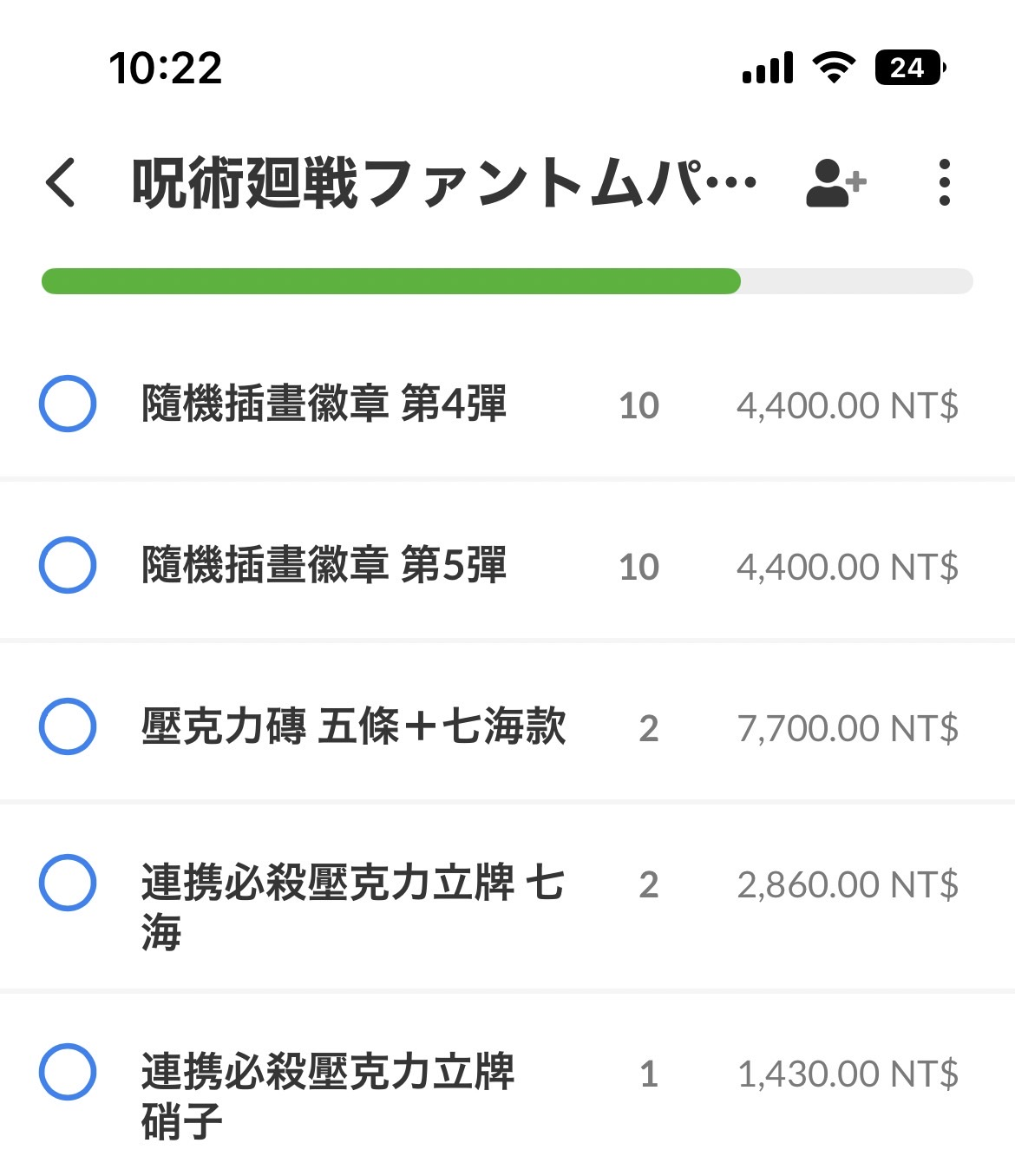Screen dimensions: 1015x1176
Task: Check off 隨機插畫徽章 第4彈 circle
Action: coord(68,404)
